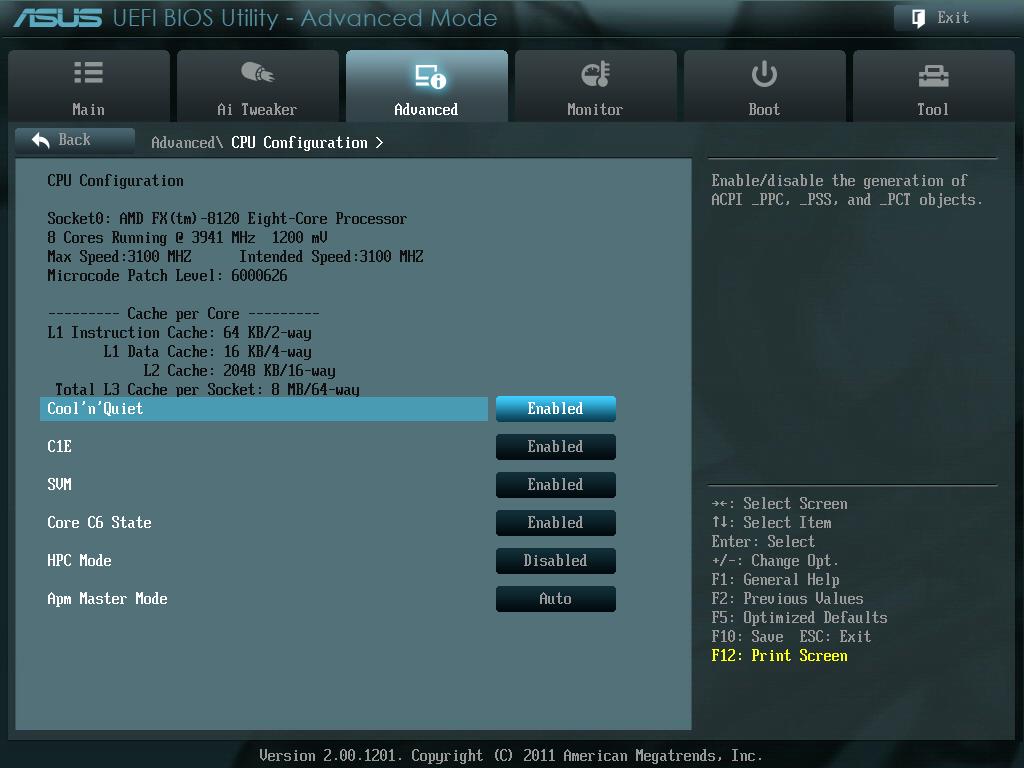Click the CPU Configuration panel heading

tap(115, 181)
